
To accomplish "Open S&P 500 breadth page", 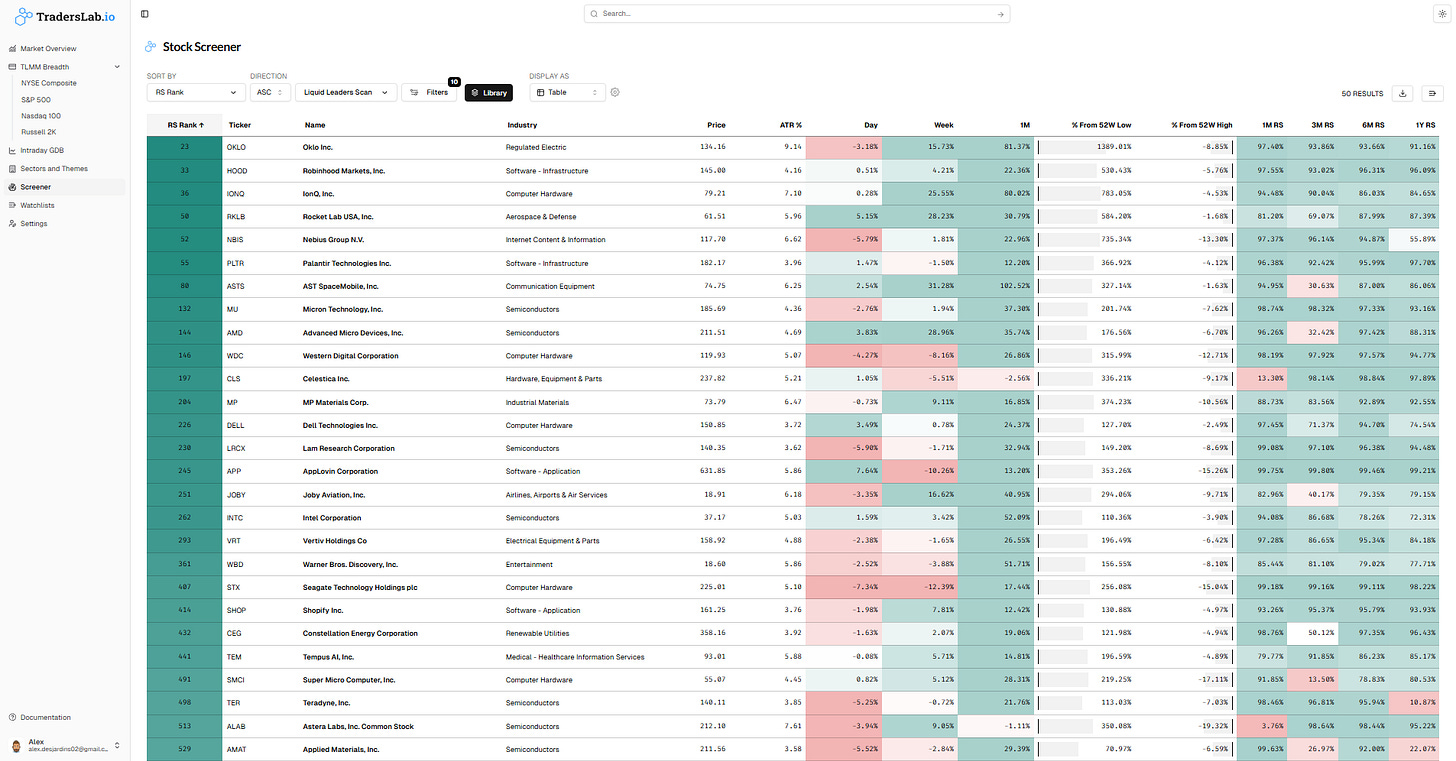I will [x=35, y=100].
